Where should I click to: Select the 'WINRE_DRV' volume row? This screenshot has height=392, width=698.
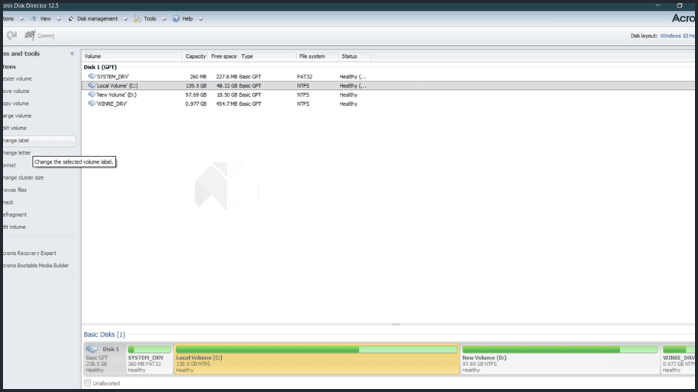388,104
